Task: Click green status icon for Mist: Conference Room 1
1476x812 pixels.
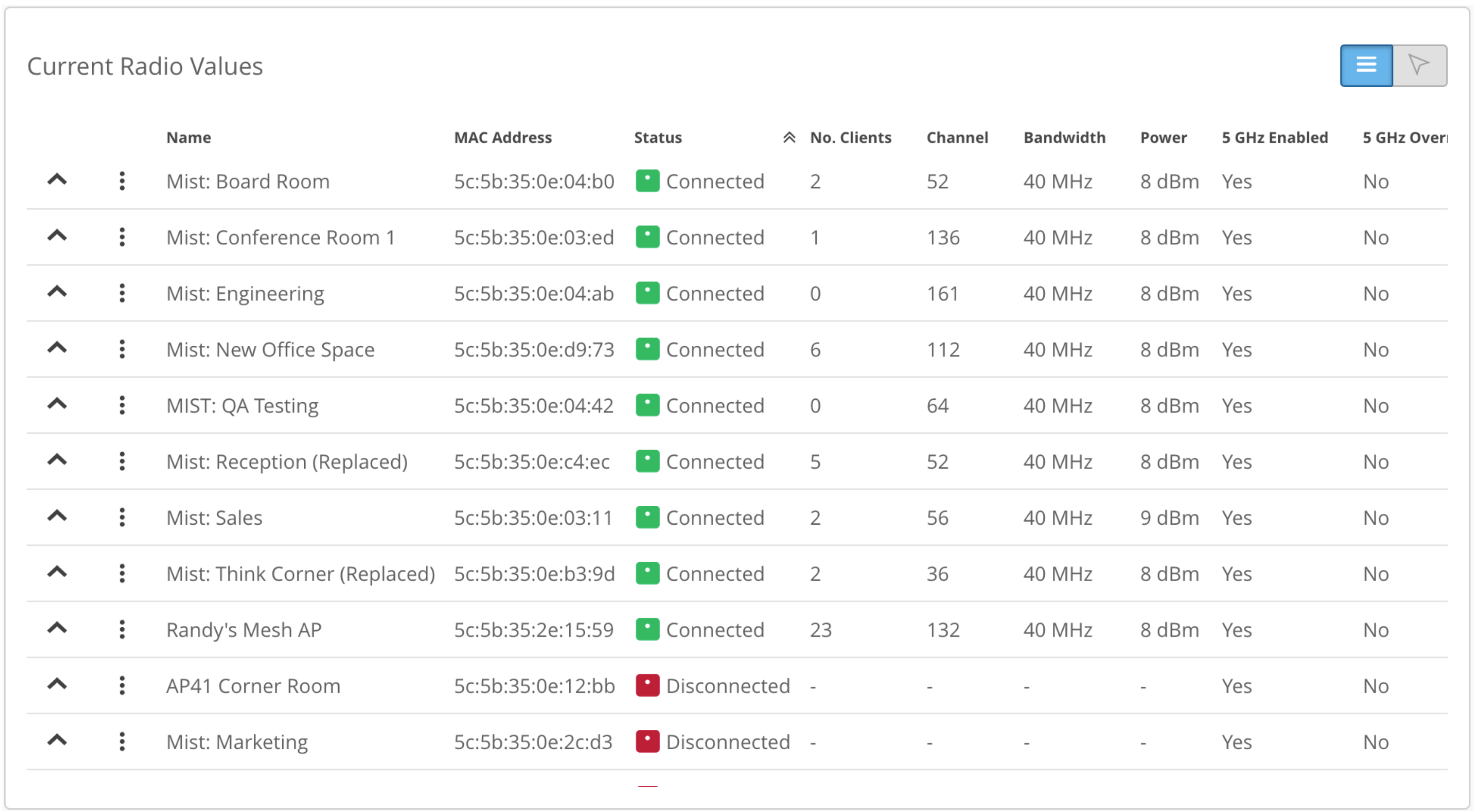Action: point(647,237)
